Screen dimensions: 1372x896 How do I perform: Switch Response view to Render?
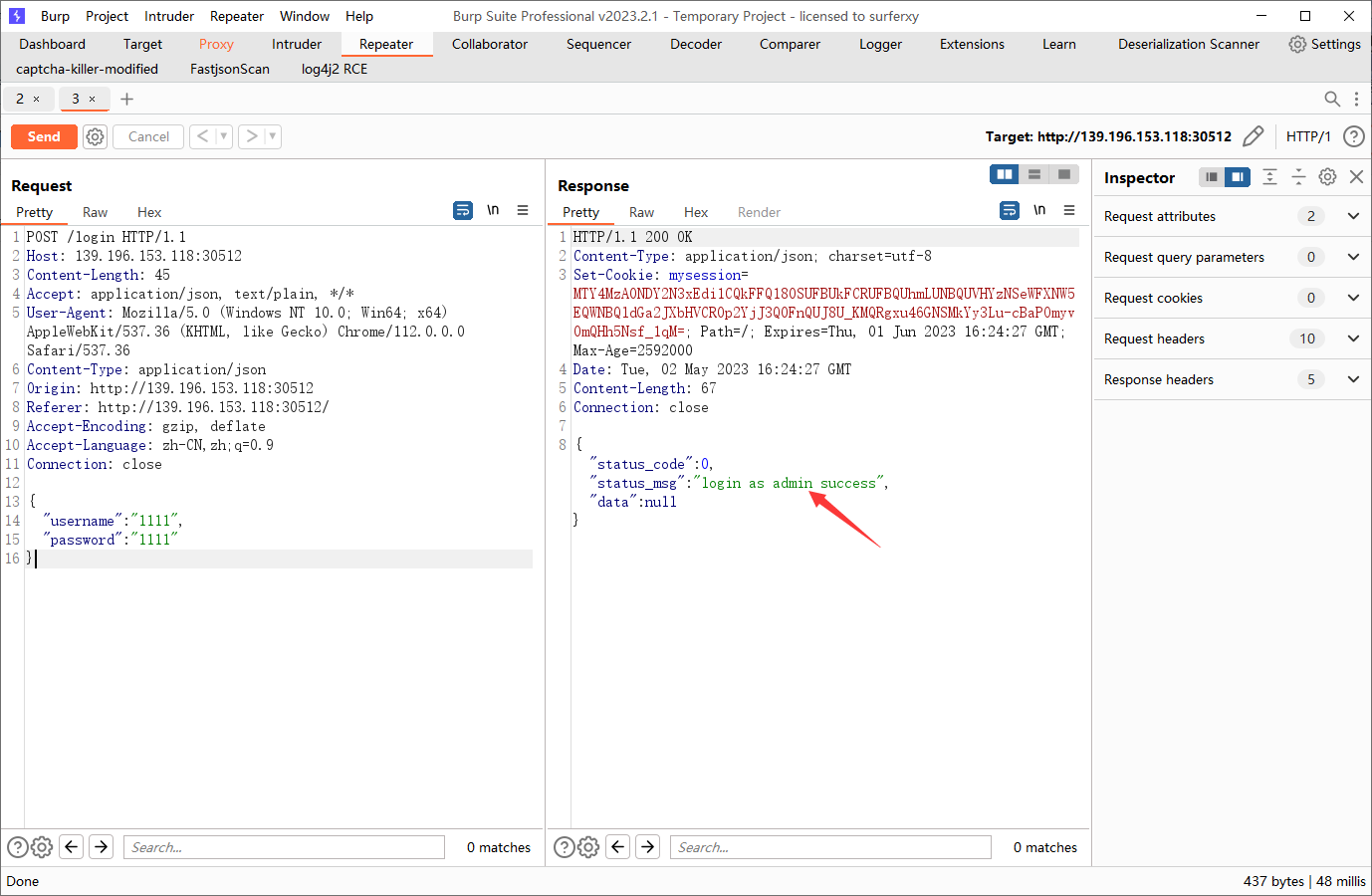click(759, 212)
